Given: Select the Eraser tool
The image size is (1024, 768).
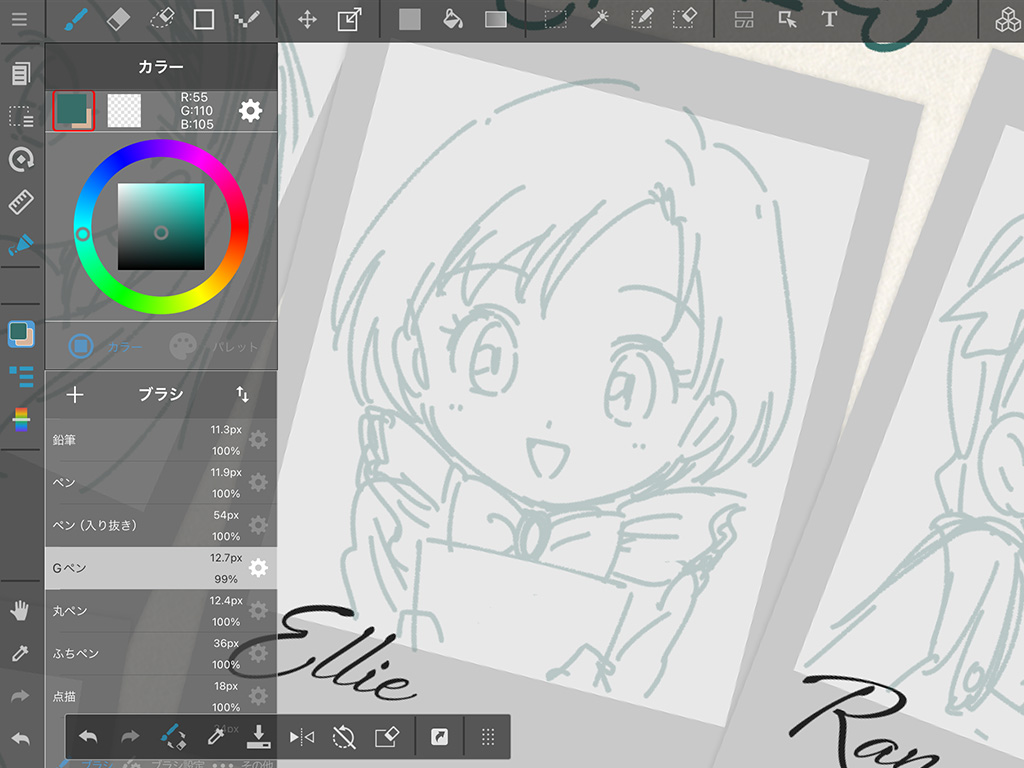Looking at the screenshot, I should click(x=118, y=20).
